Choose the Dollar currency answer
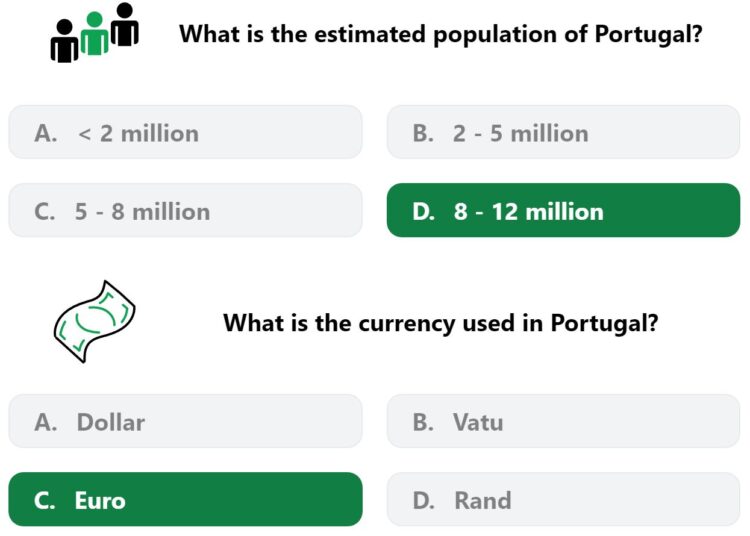Image resolution: width=750 pixels, height=536 pixels. (186, 421)
